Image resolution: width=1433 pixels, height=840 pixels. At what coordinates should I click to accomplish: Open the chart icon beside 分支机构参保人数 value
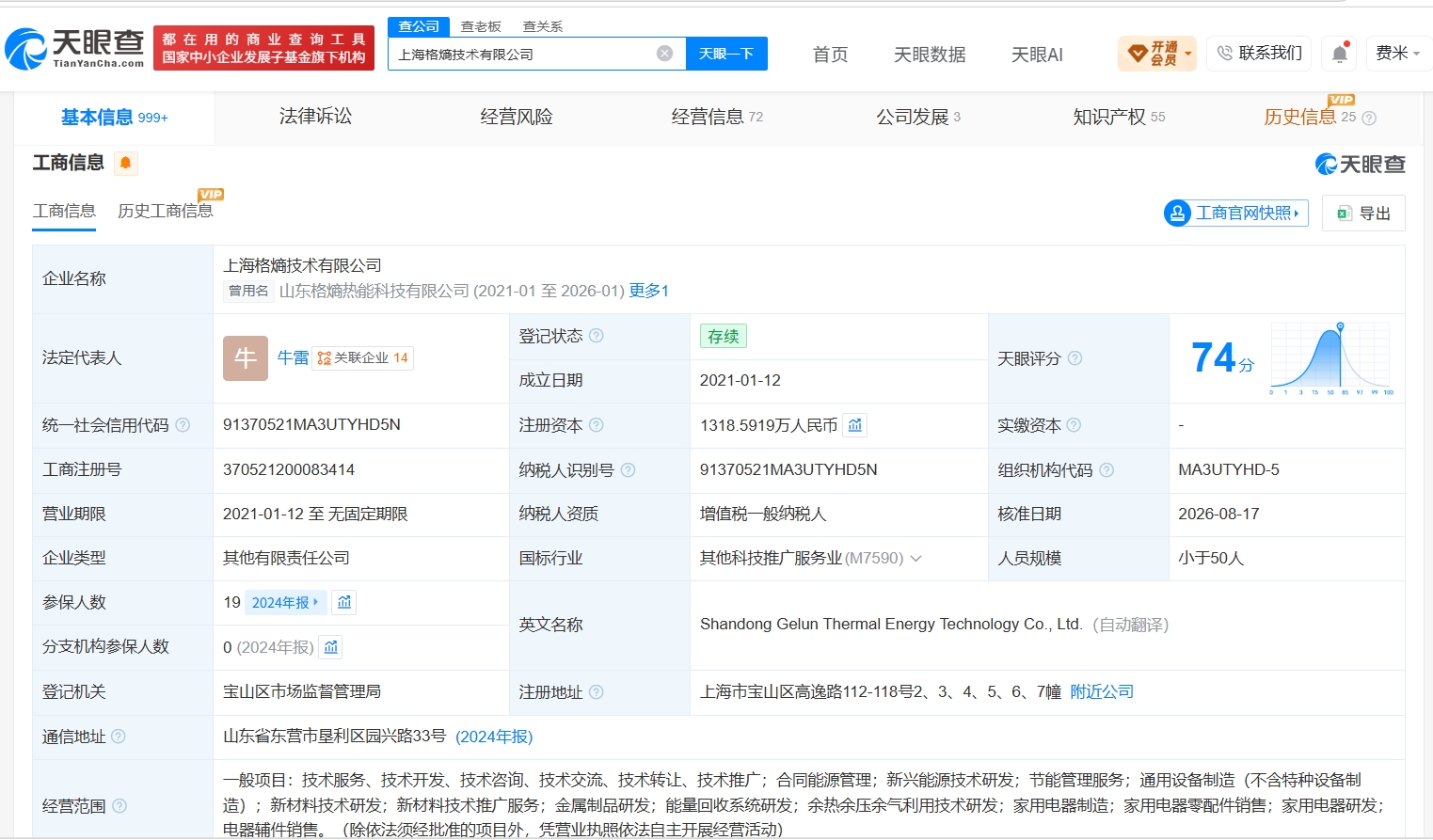click(330, 647)
